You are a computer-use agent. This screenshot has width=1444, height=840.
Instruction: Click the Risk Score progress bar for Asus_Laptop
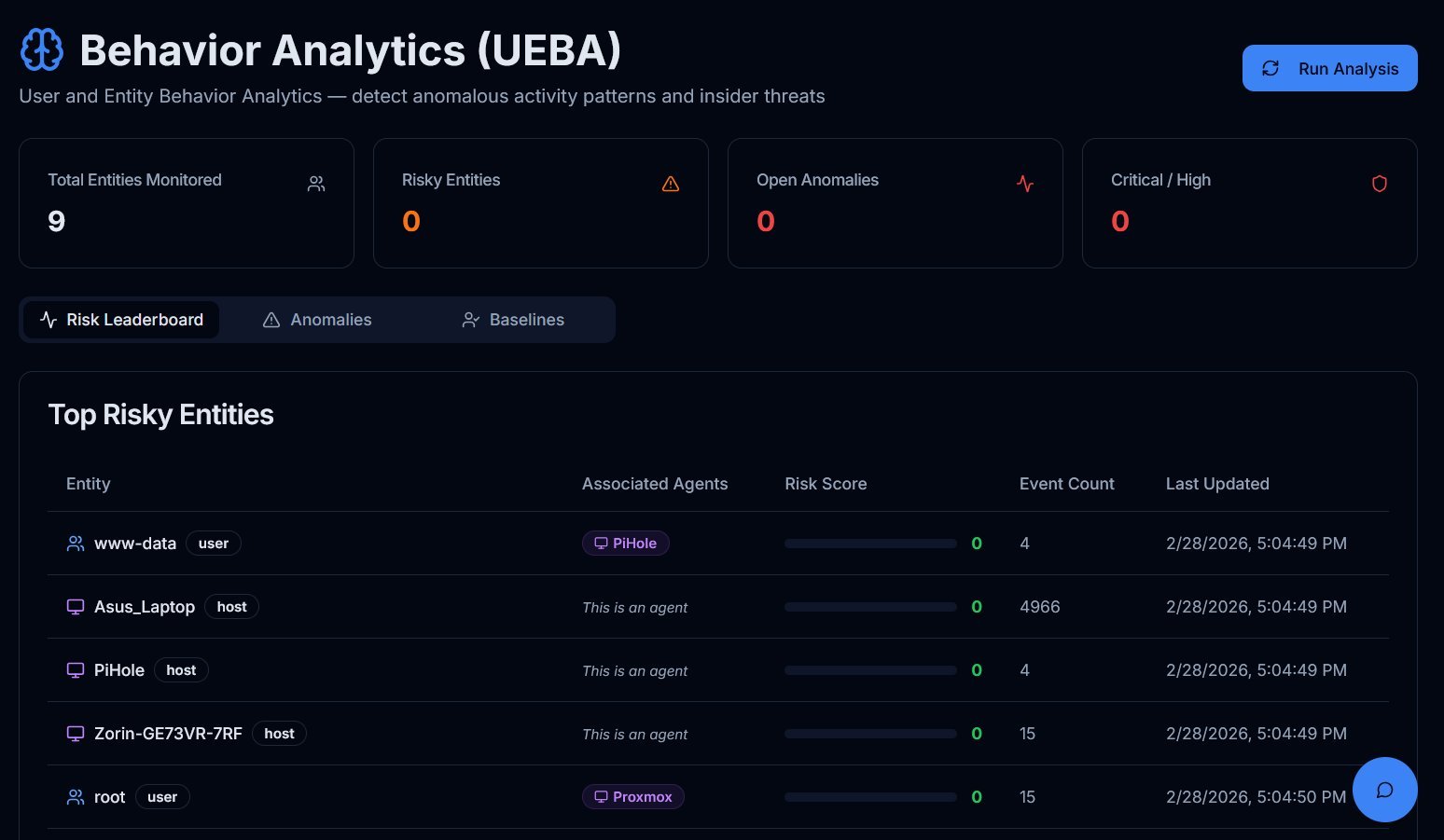(870, 606)
